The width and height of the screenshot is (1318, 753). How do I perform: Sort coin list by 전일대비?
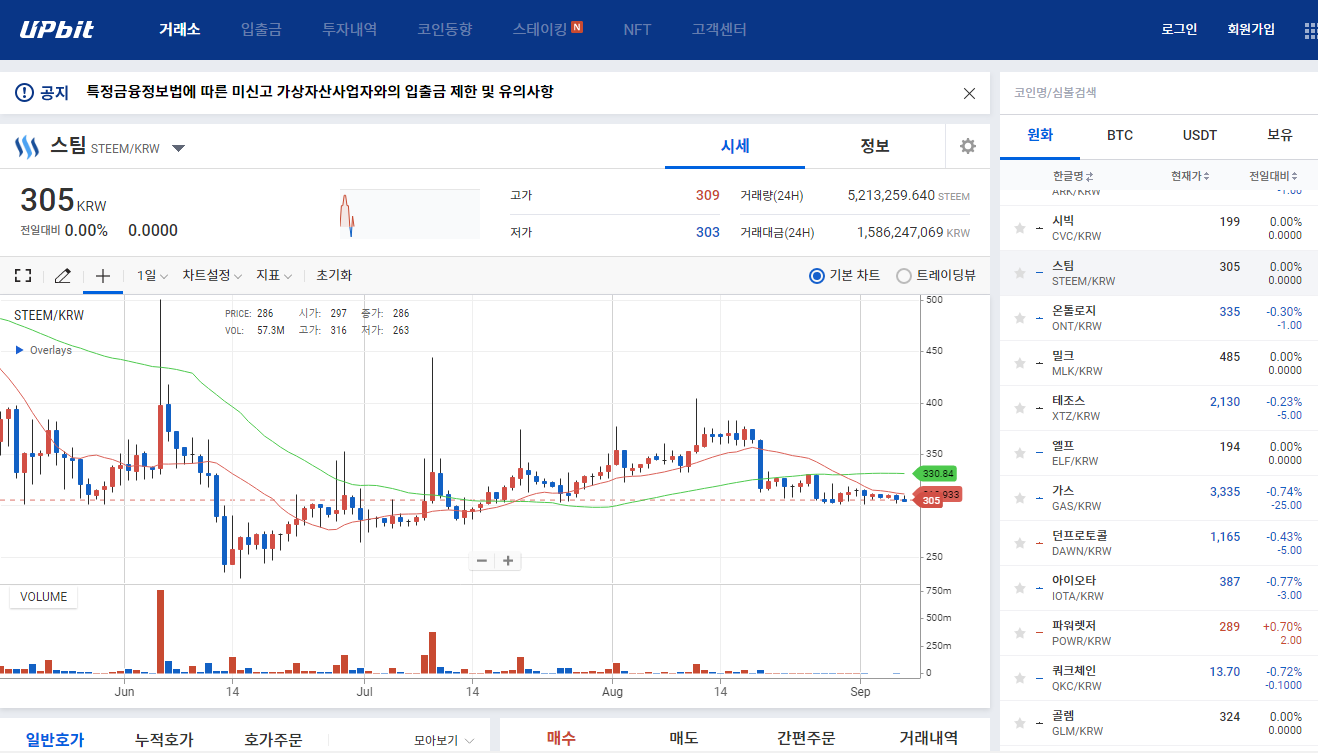click(1275, 176)
